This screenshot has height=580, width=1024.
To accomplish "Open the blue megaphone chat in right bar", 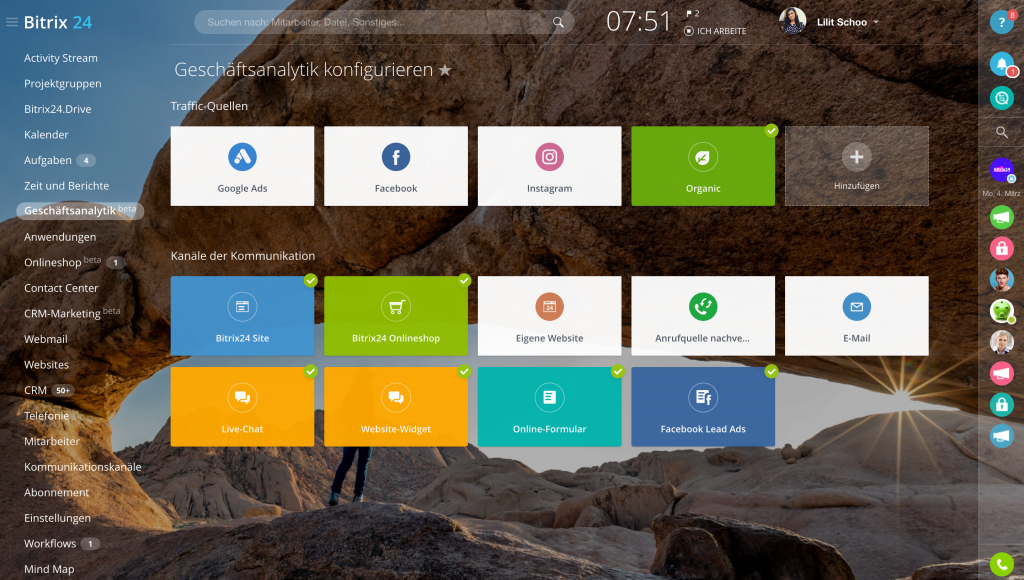I will pos(1001,436).
